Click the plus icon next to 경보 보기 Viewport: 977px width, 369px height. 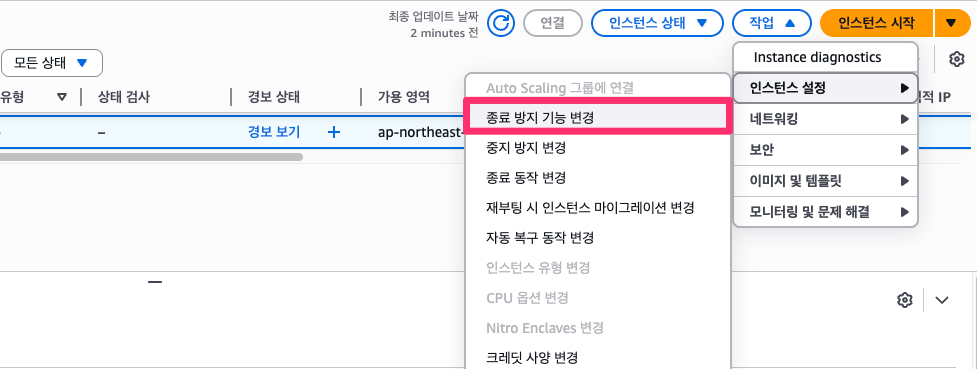pyautogui.click(x=334, y=132)
